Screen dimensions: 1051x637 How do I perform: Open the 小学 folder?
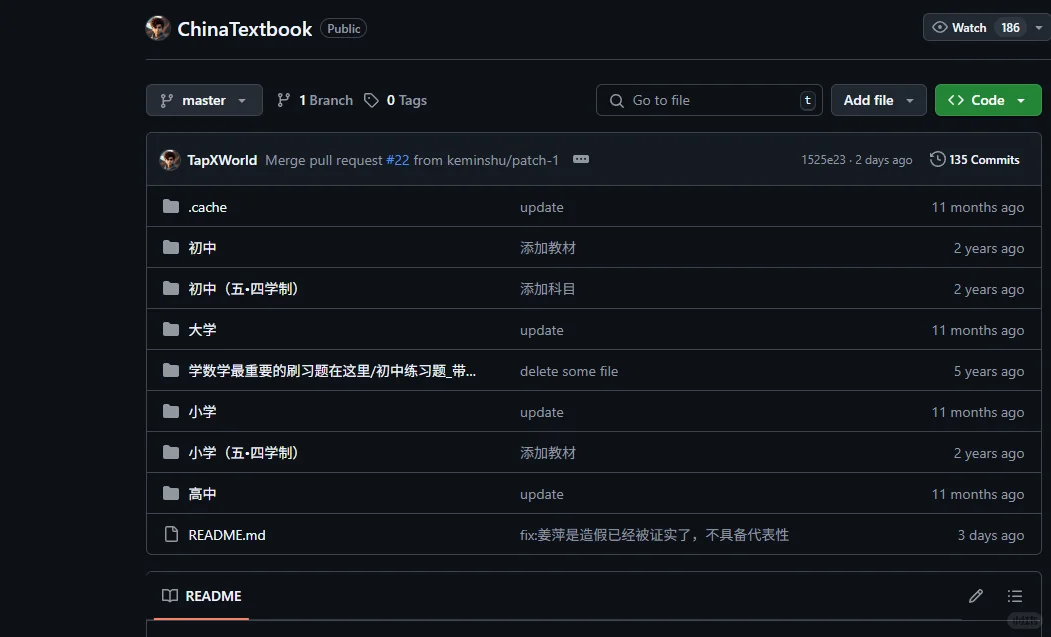(202, 412)
